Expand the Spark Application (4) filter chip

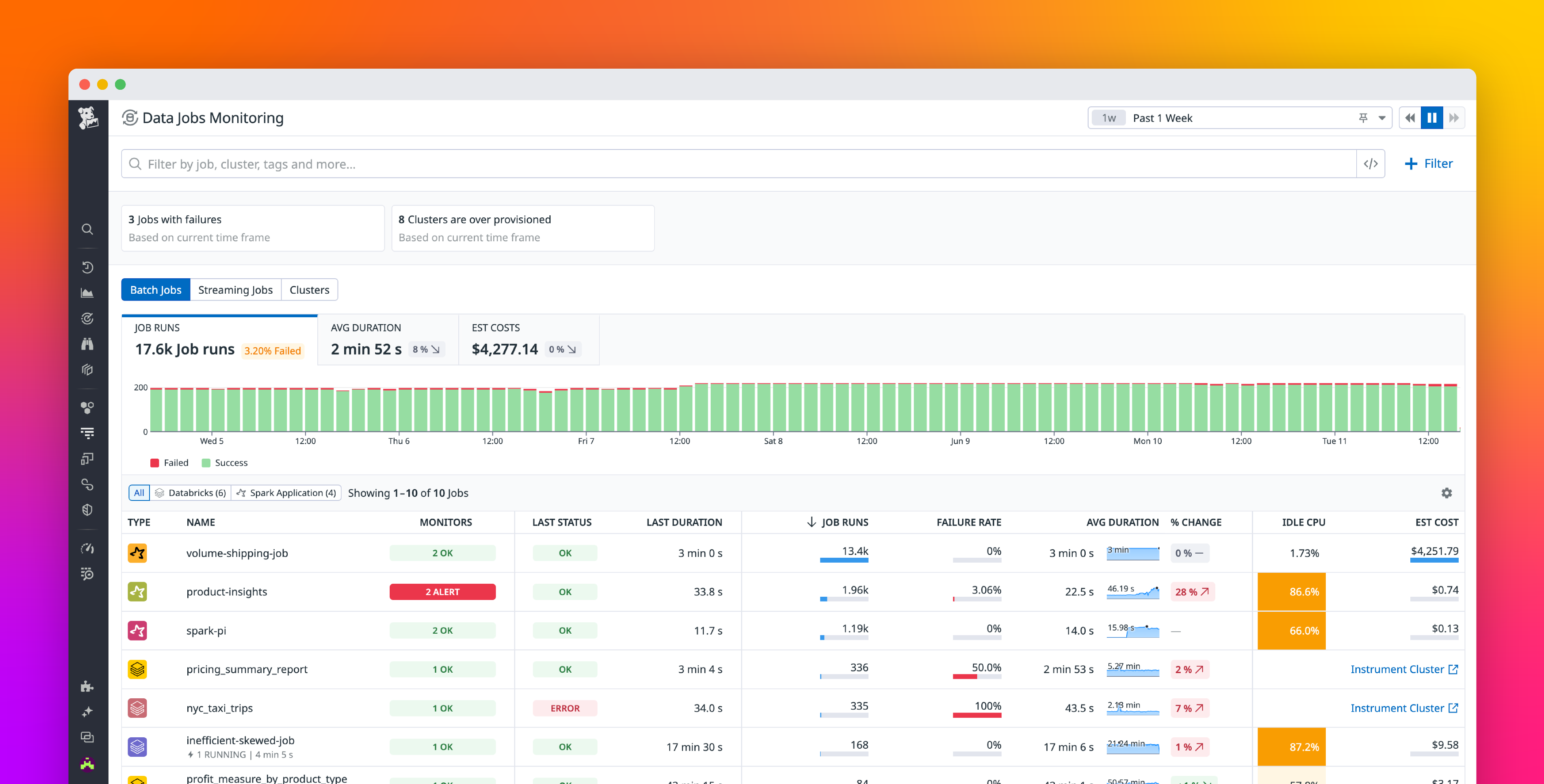pyautogui.click(x=286, y=492)
